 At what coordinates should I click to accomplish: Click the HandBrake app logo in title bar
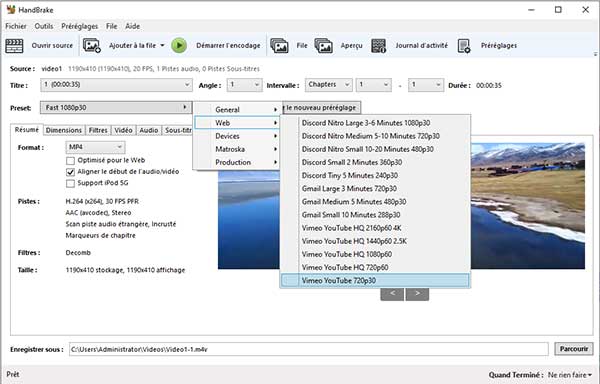pos(11,10)
